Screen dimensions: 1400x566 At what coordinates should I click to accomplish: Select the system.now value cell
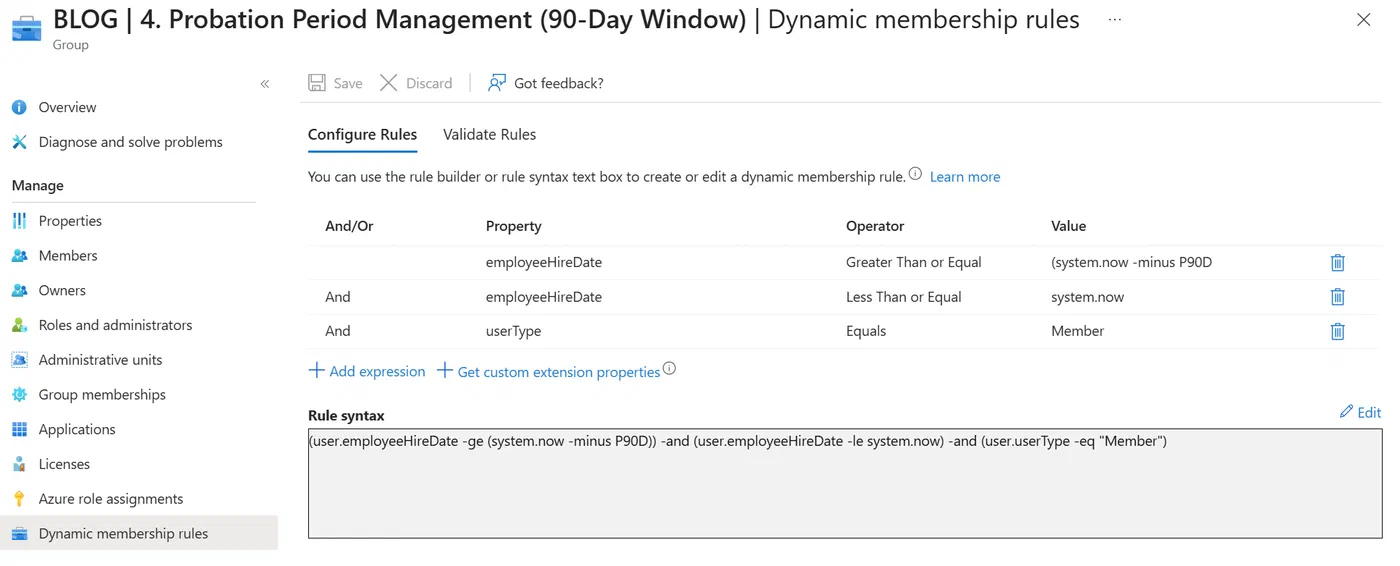pos(1088,297)
